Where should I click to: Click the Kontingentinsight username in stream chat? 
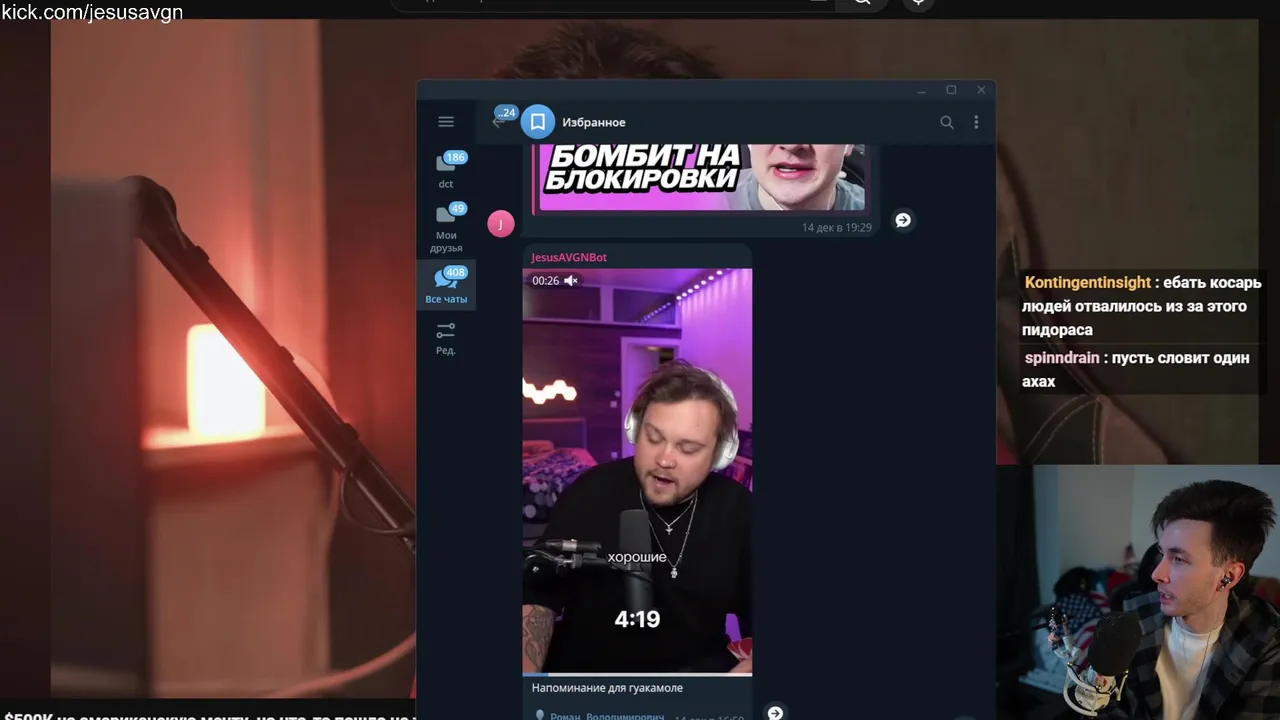point(1087,283)
